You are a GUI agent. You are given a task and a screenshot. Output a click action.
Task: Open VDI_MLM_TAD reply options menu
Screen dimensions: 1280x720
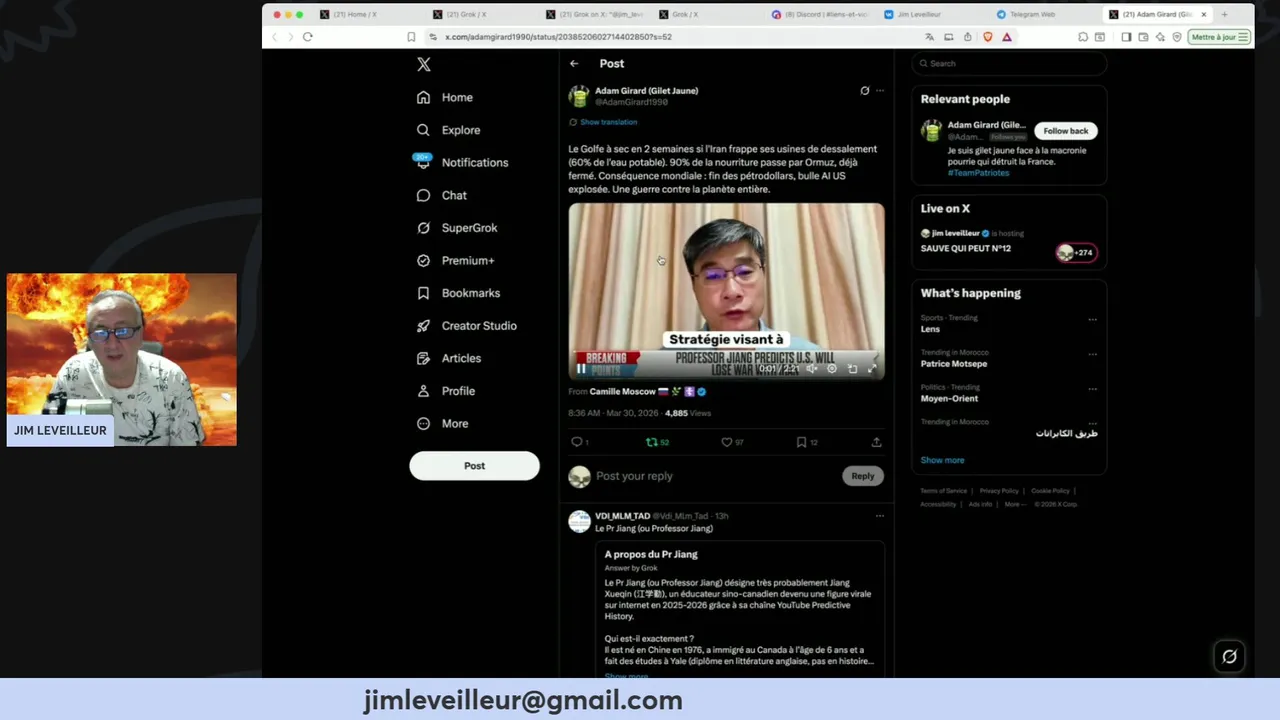880,516
